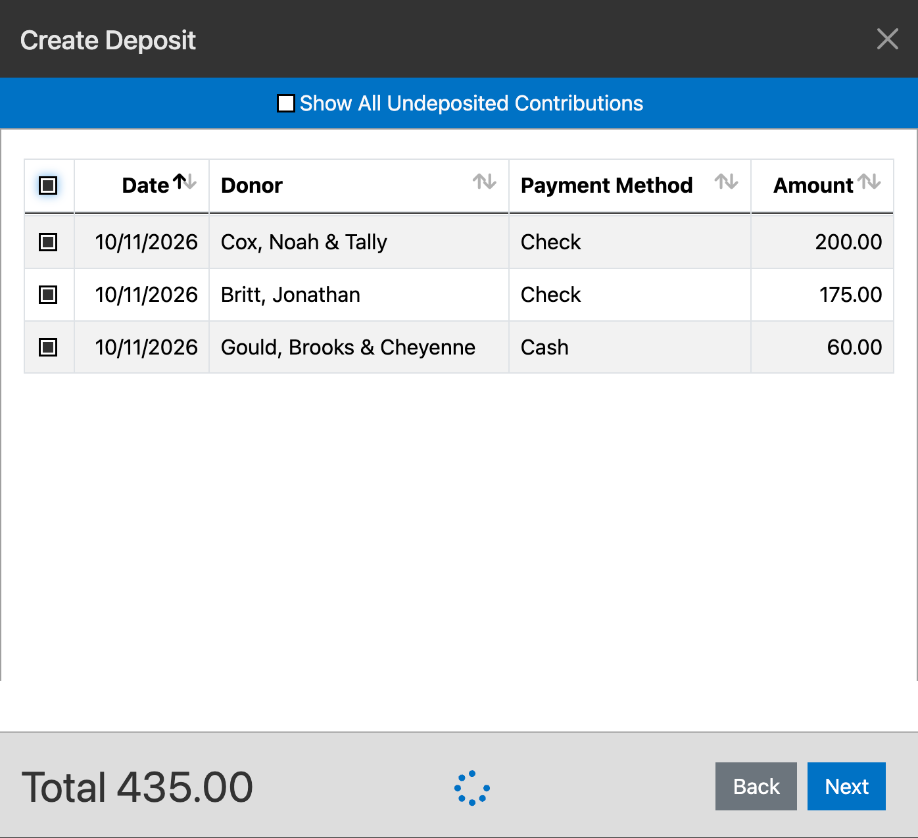
Task: Select donor name Britt, Jonathan
Action: (x=290, y=295)
